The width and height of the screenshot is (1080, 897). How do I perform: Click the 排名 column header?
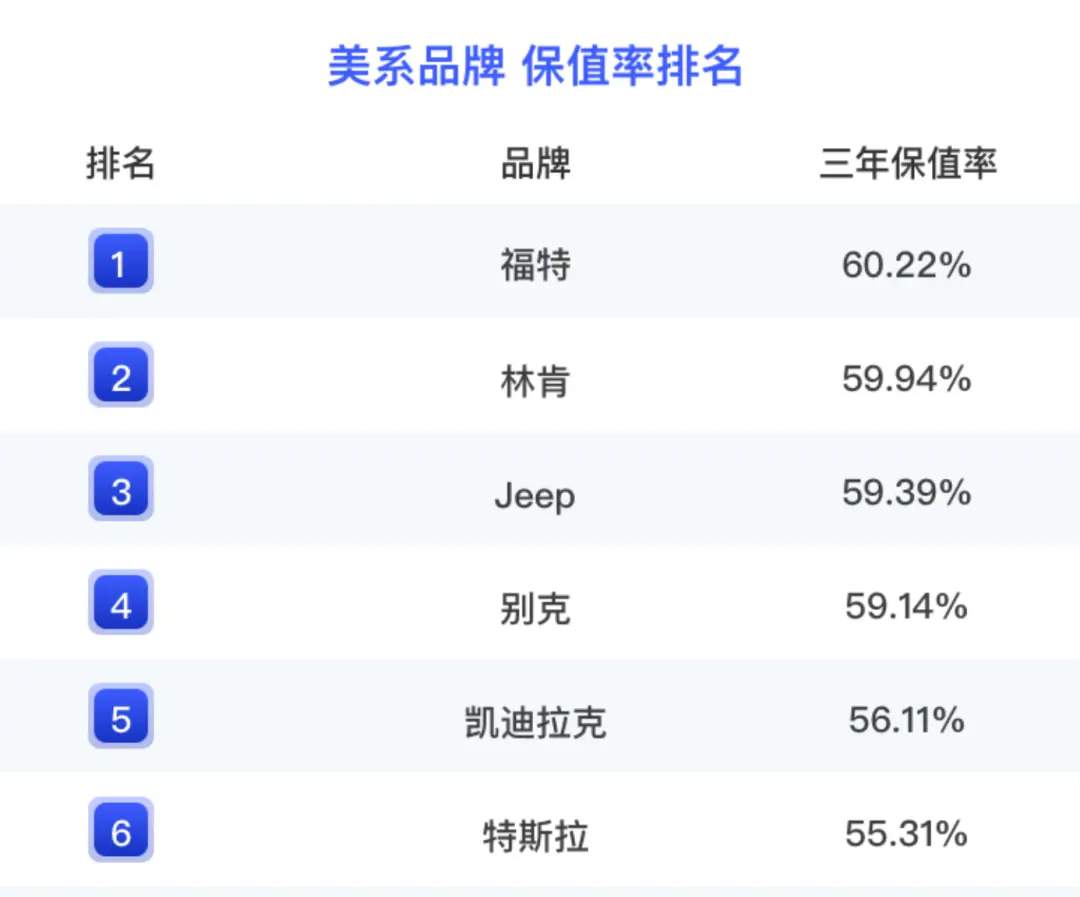(x=121, y=164)
